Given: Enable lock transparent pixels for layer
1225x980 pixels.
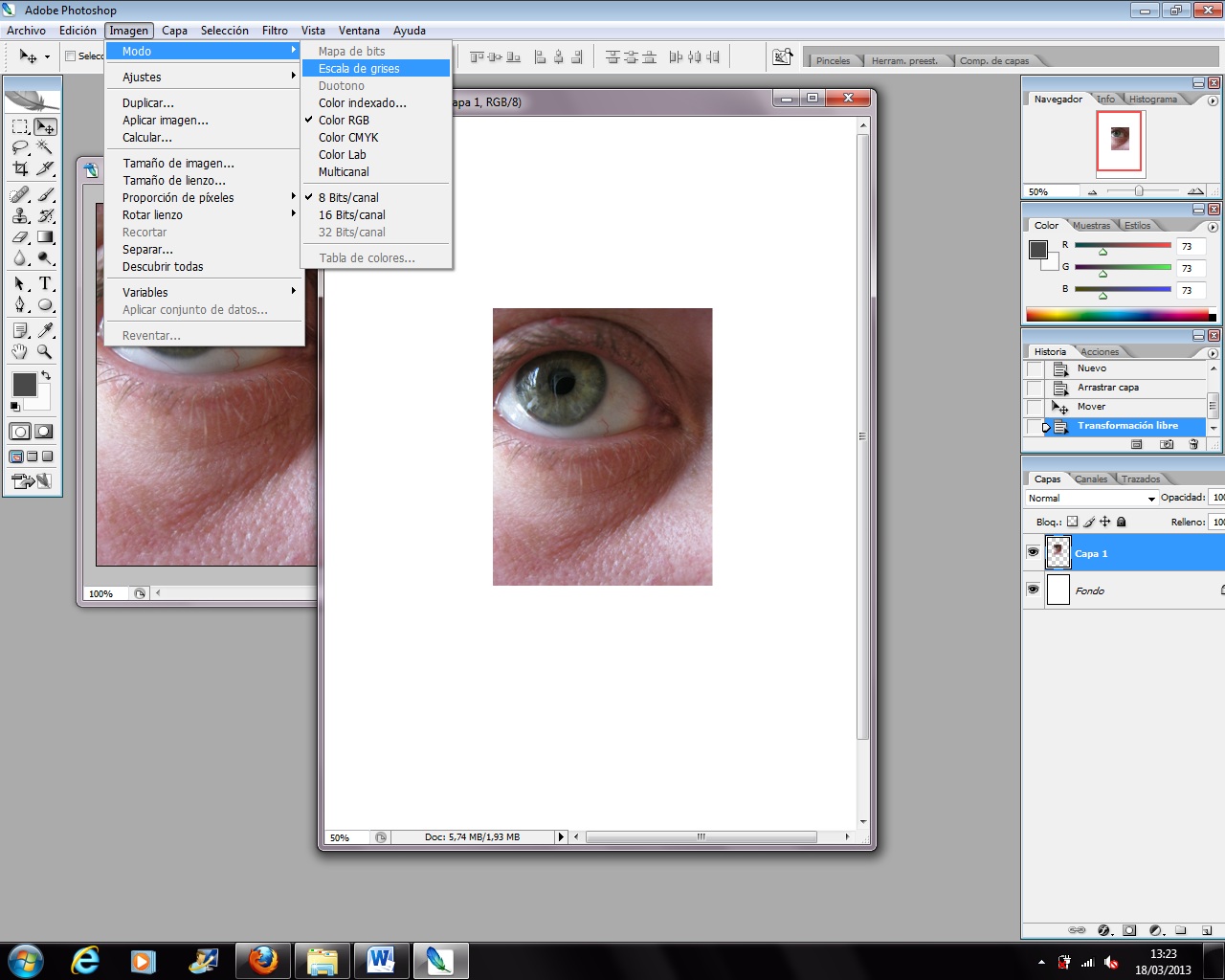Looking at the screenshot, I should [1072, 522].
